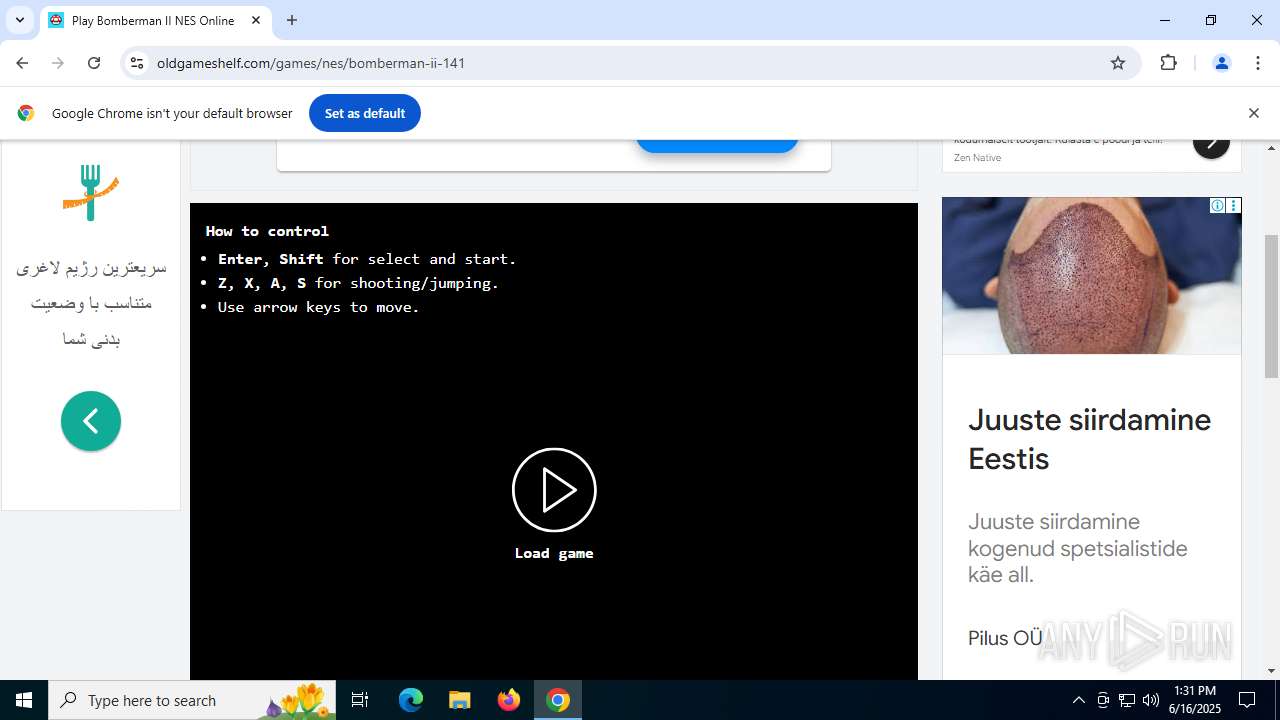Screen dimensions: 1280x720
Task: Close the Bomberman II browser tab
Action: click(x=256, y=20)
